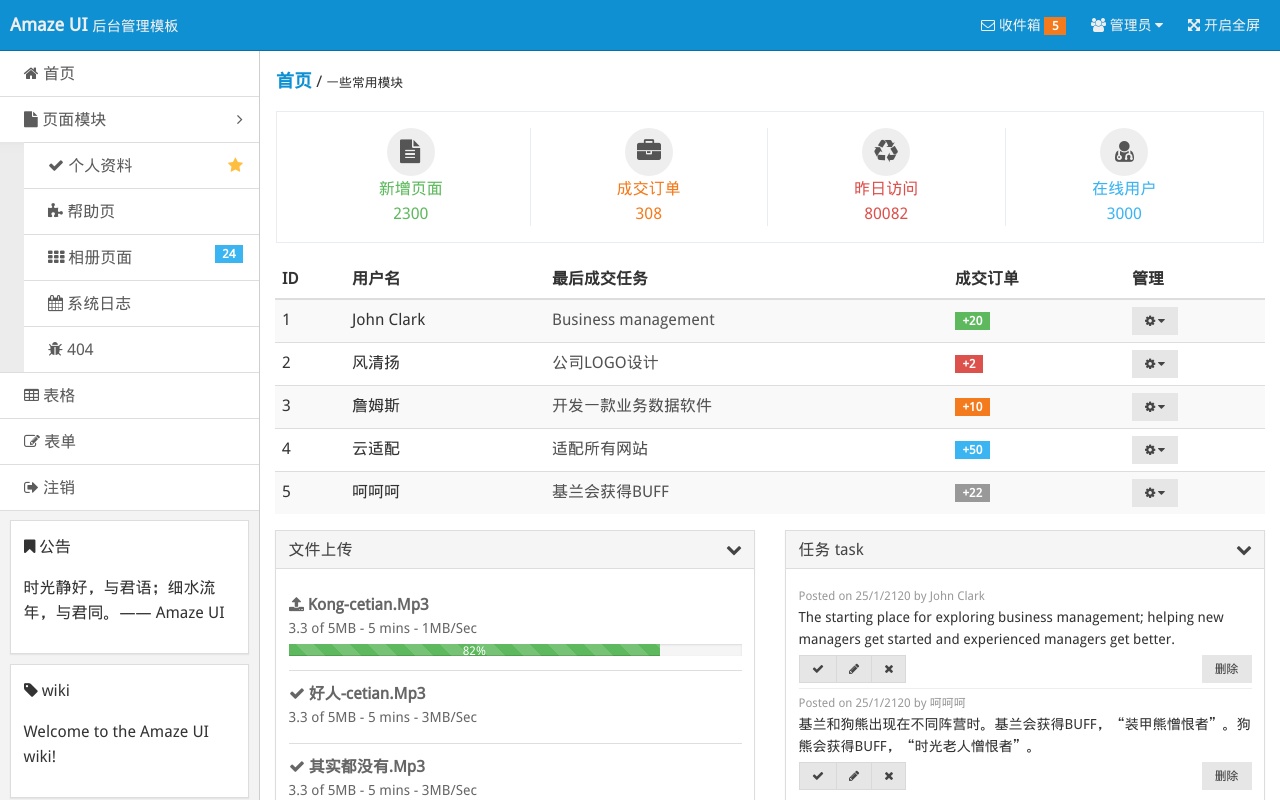Open the gear dropdown for 詹姆斯
The image size is (1280, 800).
(x=1155, y=407)
